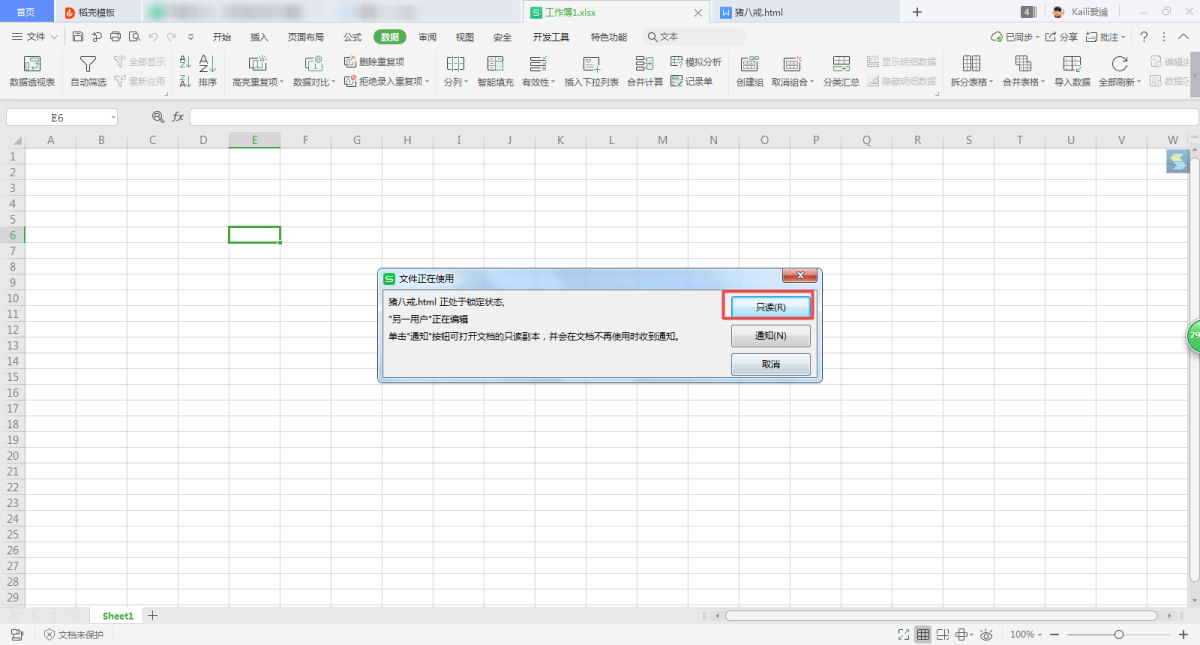Click the Read-Only (只读) button
This screenshot has height=645, width=1200.
point(770,307)
